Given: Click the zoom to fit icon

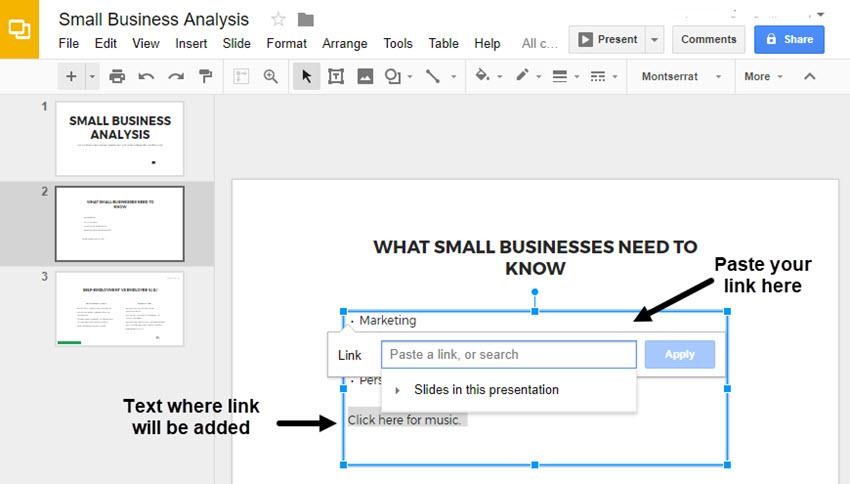Looking at the screenshot, I should (x=241, y=76).
